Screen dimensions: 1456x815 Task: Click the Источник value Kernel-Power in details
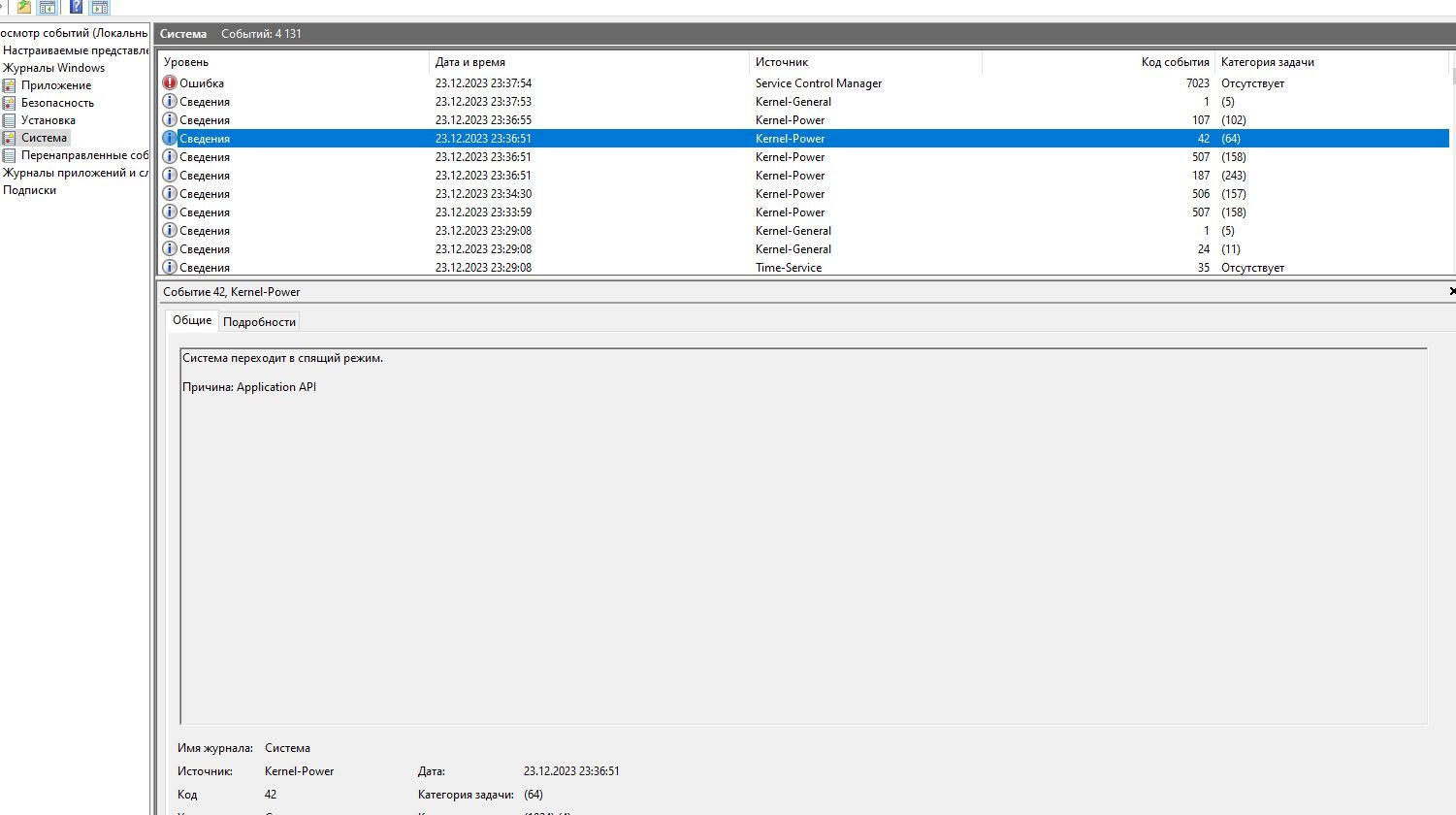click(299, 771)
